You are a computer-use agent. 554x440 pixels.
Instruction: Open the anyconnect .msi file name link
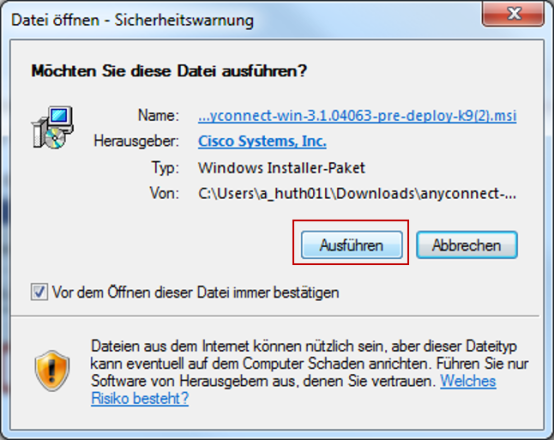(357, 116)
